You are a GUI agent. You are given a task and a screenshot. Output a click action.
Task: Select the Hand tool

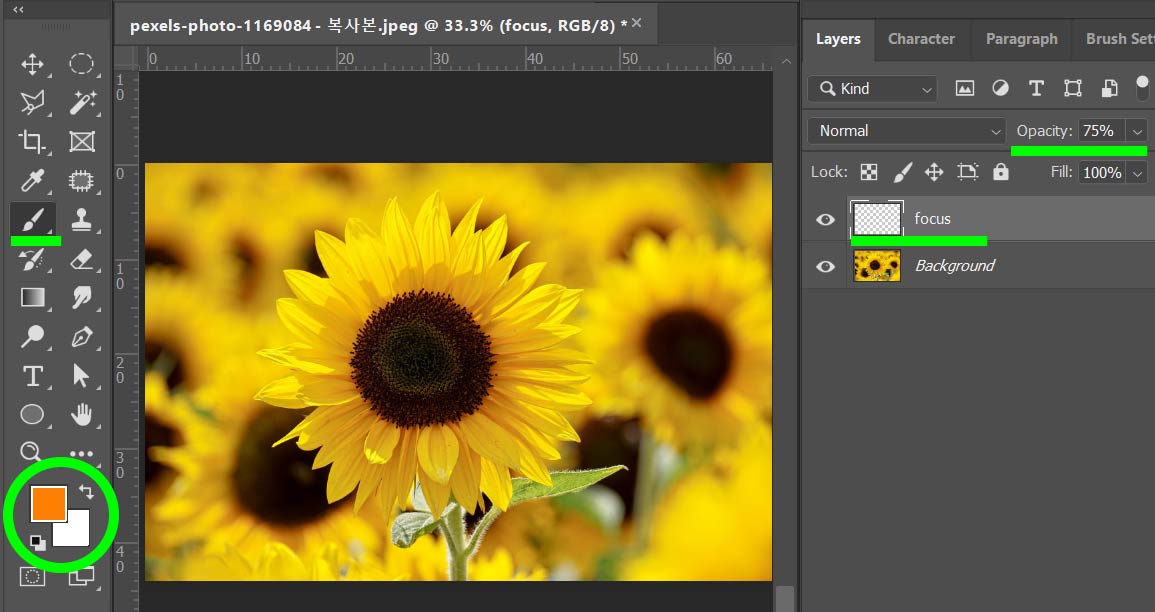[x=81, y=415]
